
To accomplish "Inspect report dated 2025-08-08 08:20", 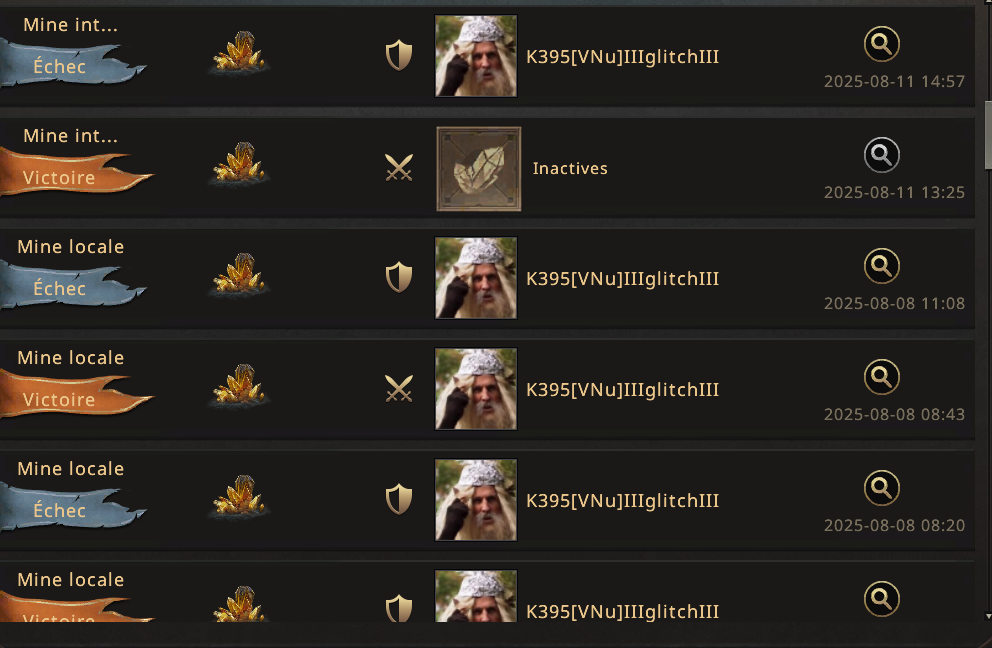I will click(x=881, y=488).
